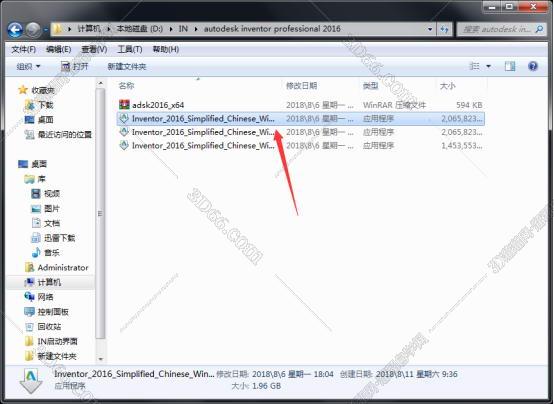Image resolution: width=554 pixels, height=404 pixels.
Task: Open the 查看(V) menu
Action: coord(94,49)
